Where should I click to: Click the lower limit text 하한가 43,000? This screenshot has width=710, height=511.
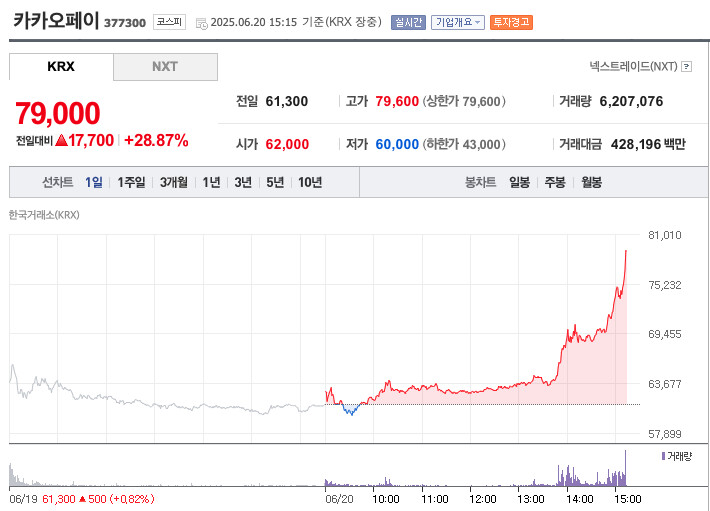point(464,144)
